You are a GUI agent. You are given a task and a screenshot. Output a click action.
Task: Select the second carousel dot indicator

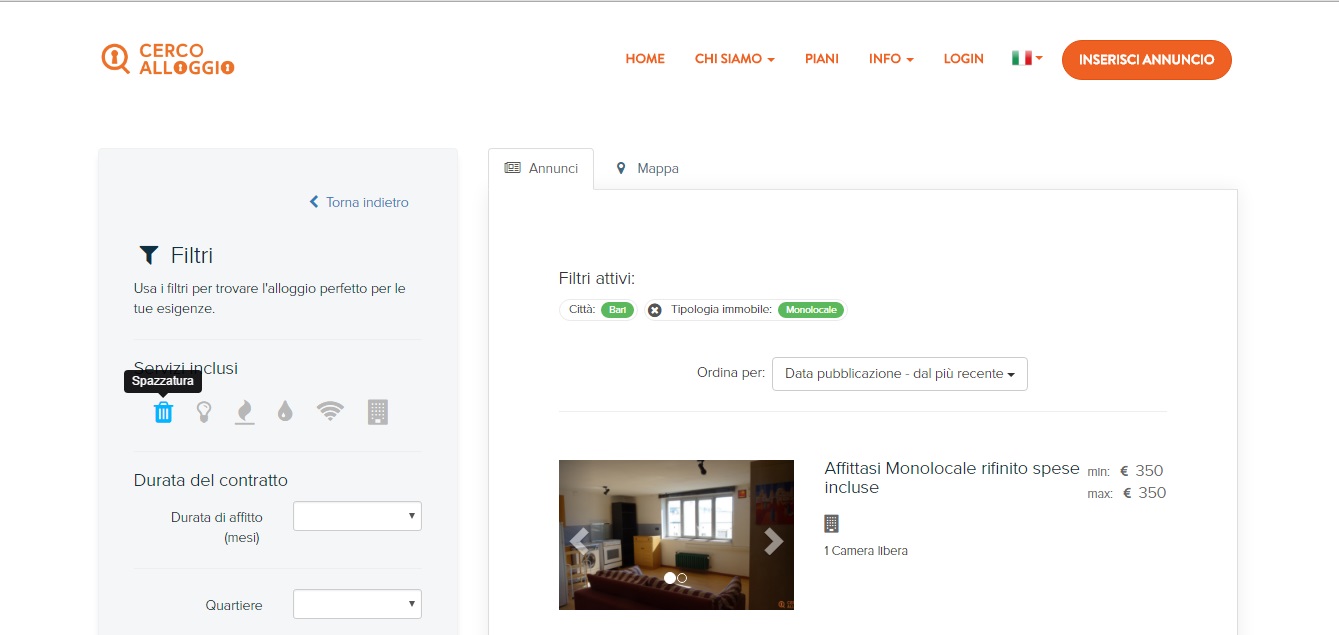click(682, 578)
